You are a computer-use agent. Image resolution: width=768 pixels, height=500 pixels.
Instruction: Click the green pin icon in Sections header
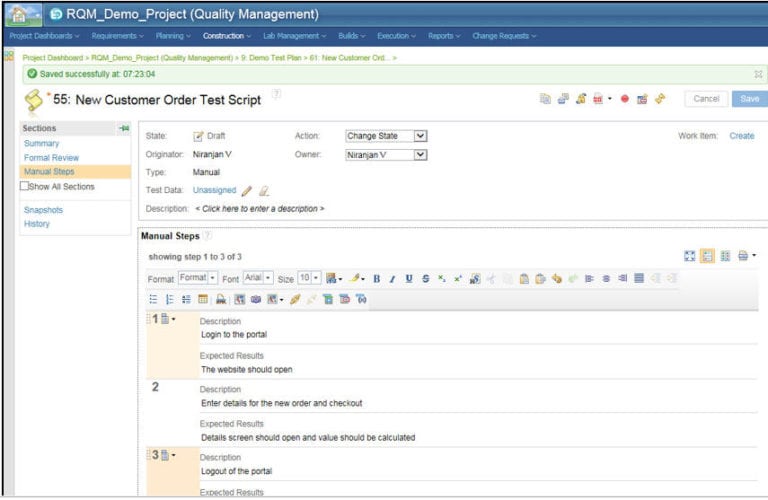coord(124,129)
